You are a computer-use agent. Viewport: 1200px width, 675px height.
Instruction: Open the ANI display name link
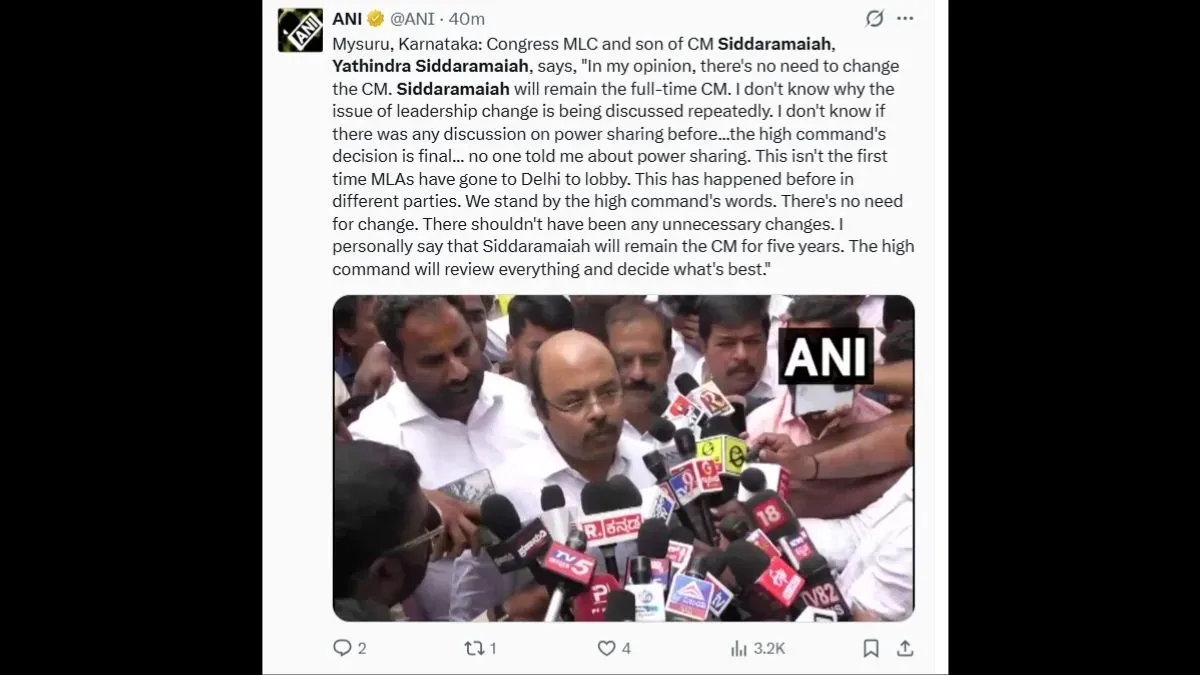[x=347, y=19]
